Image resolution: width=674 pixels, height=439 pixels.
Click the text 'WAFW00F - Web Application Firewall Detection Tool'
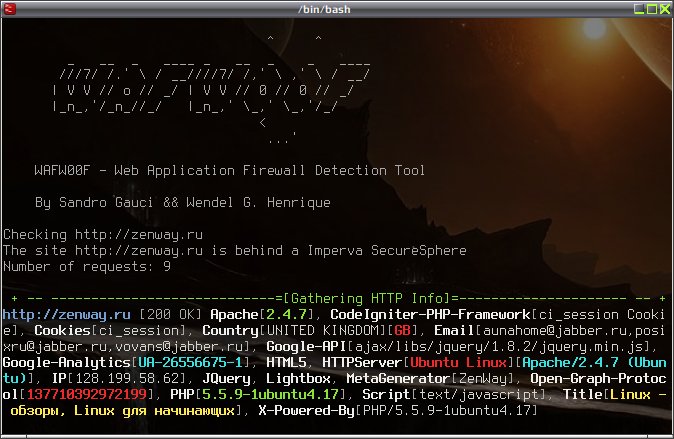pos(230,171)
